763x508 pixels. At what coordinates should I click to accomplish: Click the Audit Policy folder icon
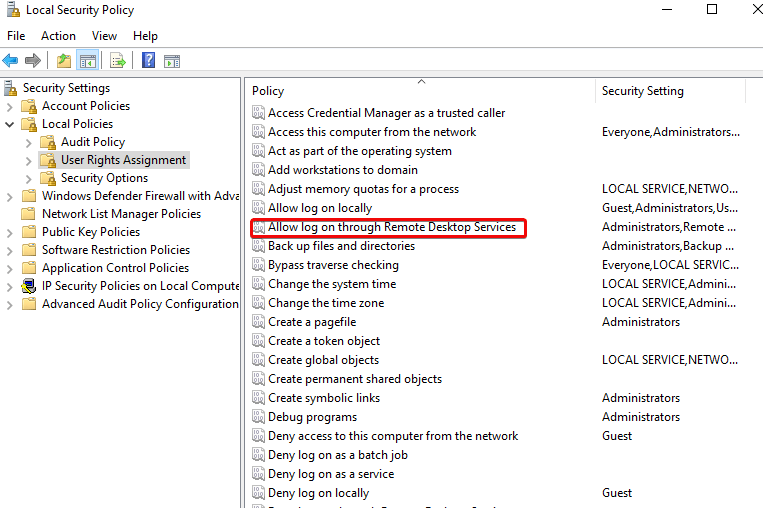[x=48, y=142]
